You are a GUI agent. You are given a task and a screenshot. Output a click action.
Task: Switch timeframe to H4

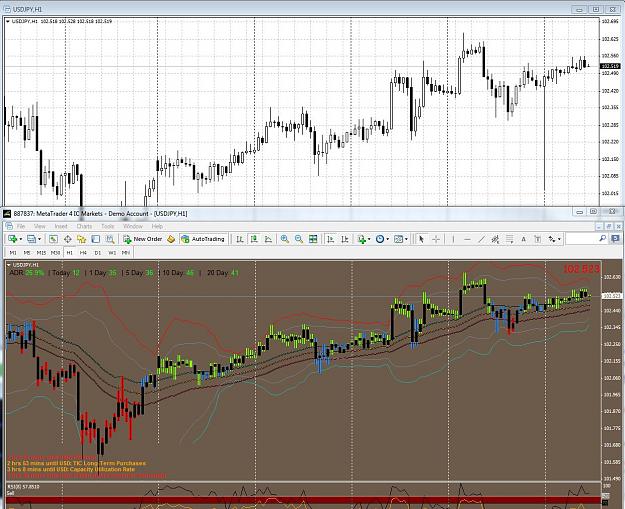tap(83, 253)
